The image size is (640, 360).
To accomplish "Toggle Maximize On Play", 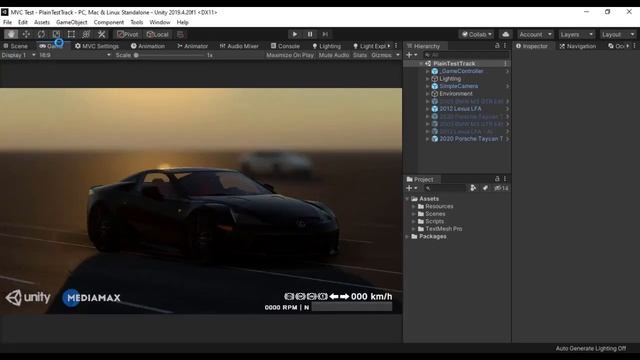I will [290, 55].
